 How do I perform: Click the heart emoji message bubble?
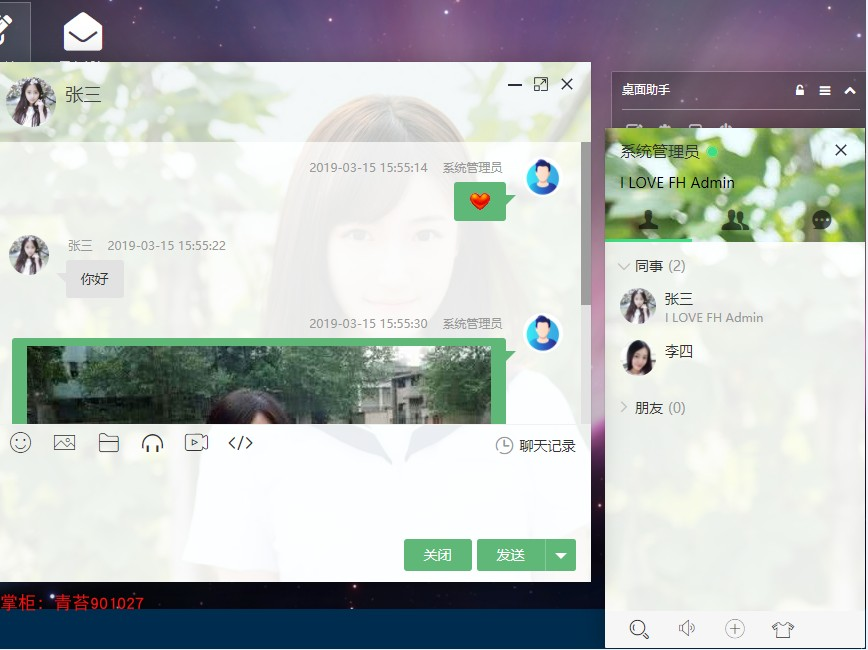(480, 201)
